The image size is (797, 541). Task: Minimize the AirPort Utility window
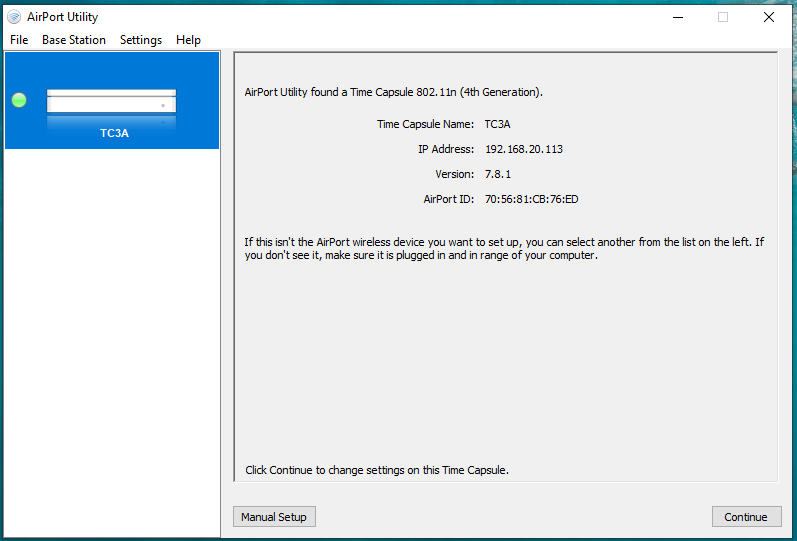(678, 17)
